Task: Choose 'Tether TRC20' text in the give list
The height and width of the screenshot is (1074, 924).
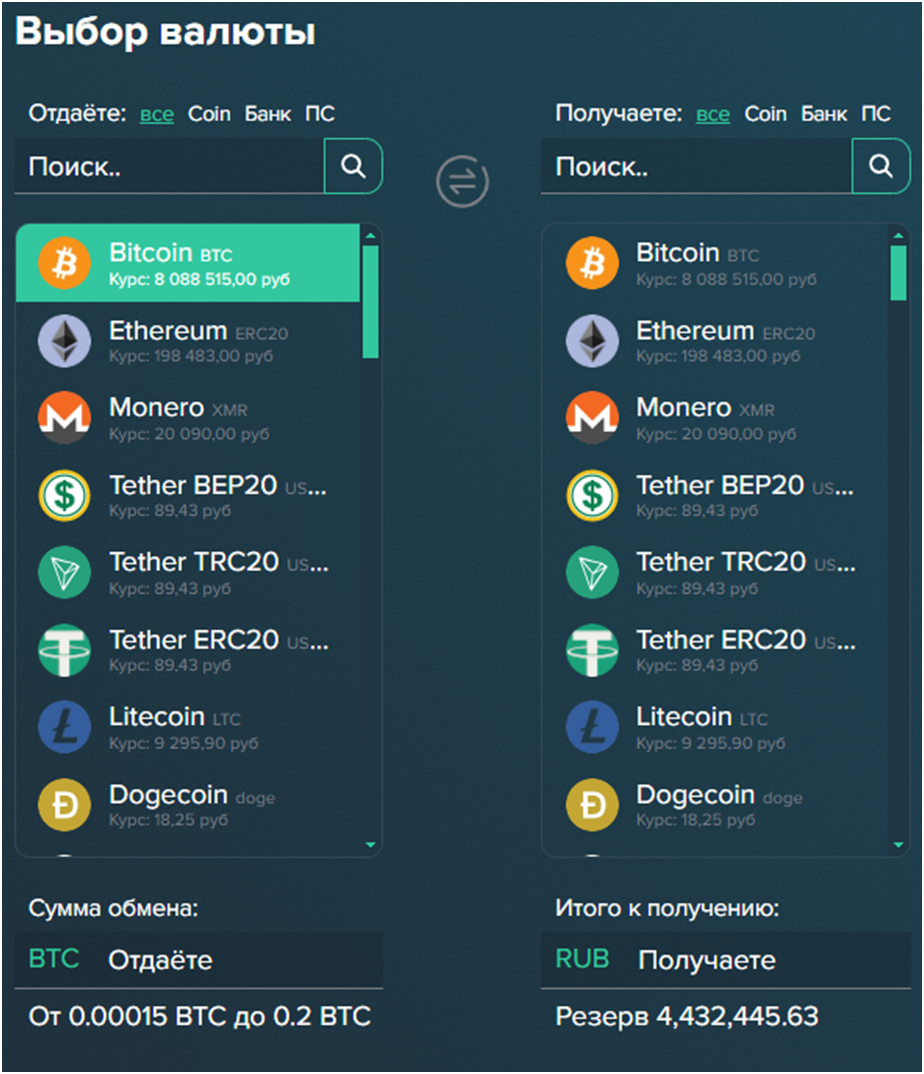Action: pos(194,562)
